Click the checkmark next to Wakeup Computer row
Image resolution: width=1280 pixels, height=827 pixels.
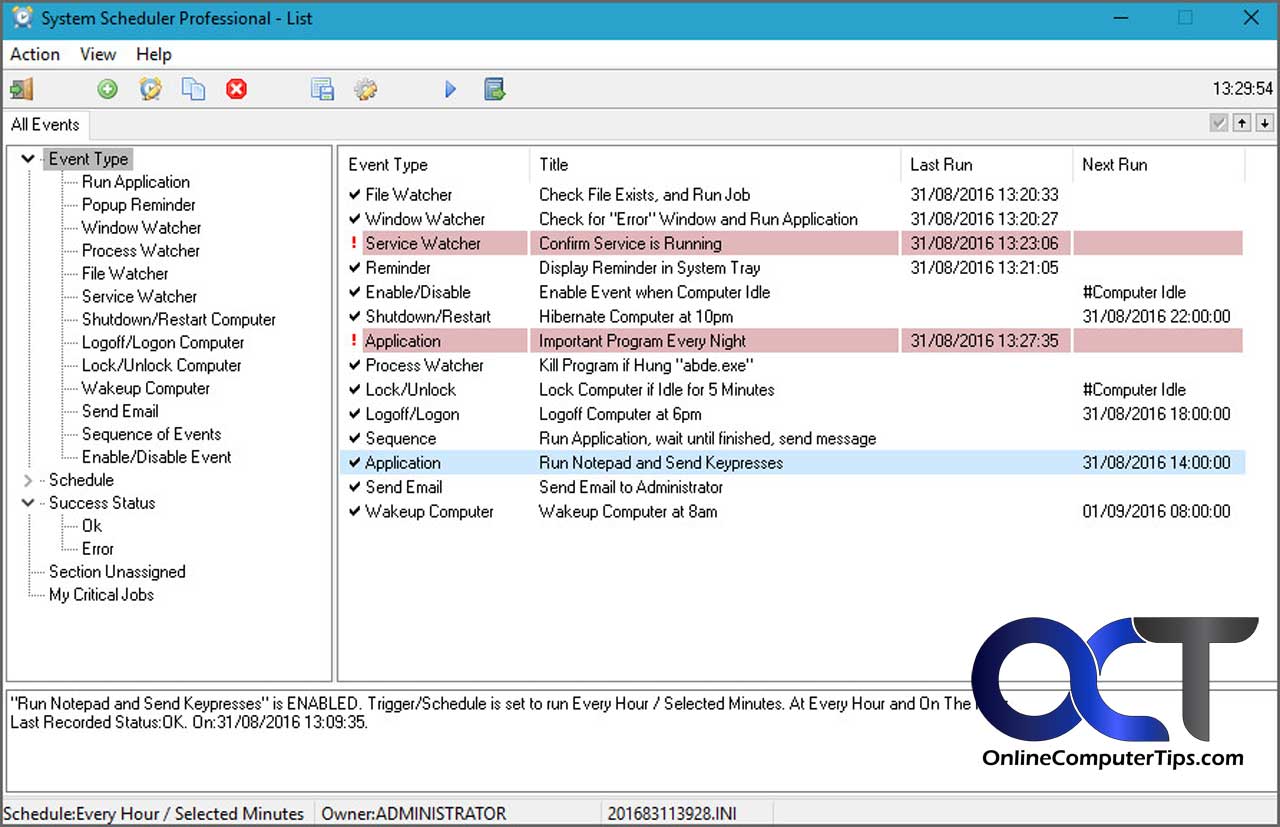point(354,511)
